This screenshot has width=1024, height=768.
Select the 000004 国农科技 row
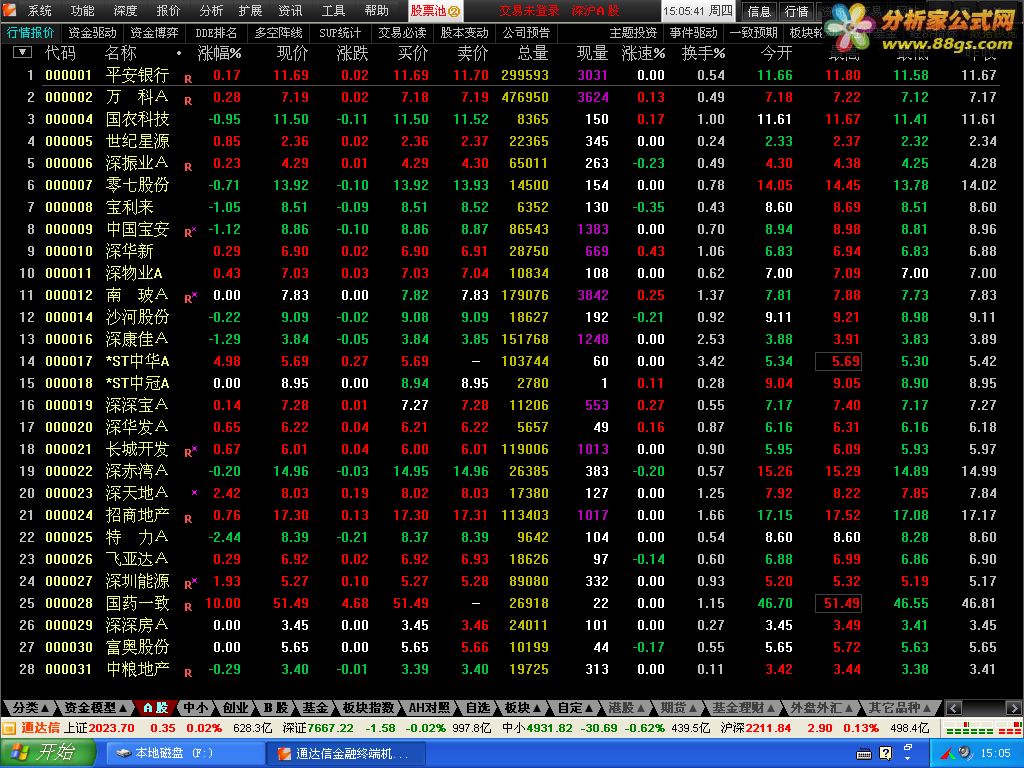pyautogui.click(x=512, y=120)
